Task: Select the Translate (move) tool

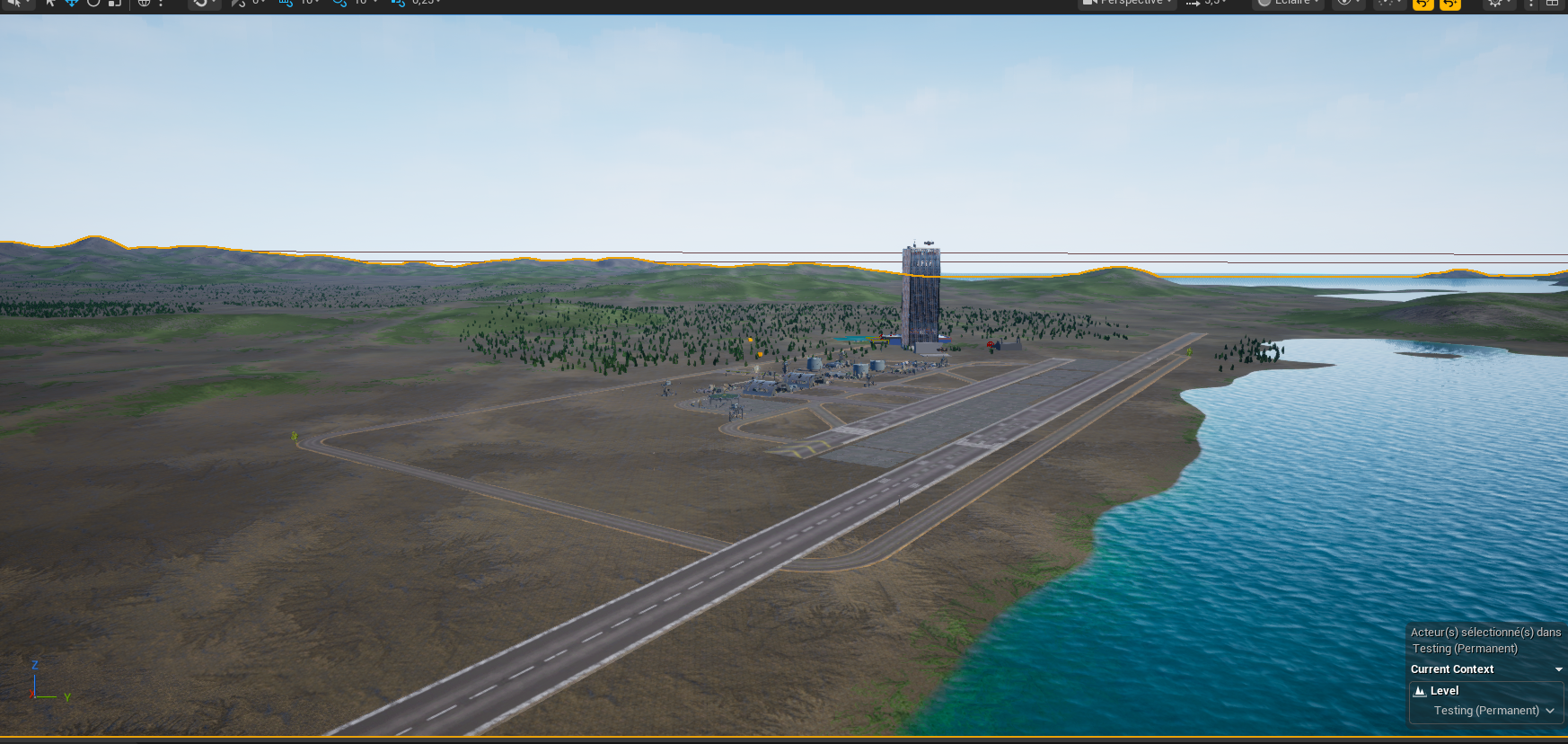Action: coord(72,3)
